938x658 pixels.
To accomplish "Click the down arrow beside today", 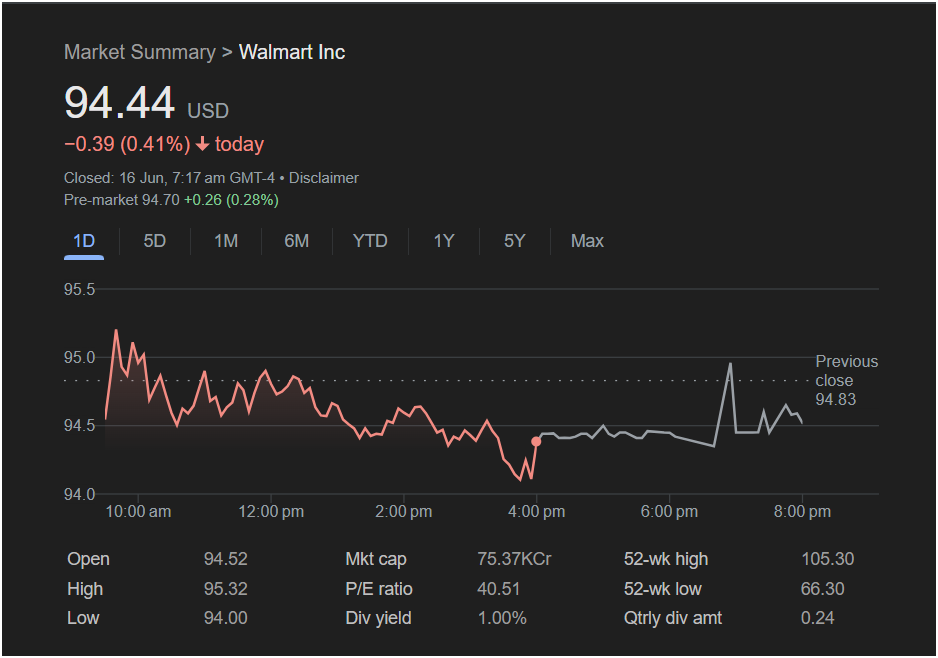I will point(202,144).
